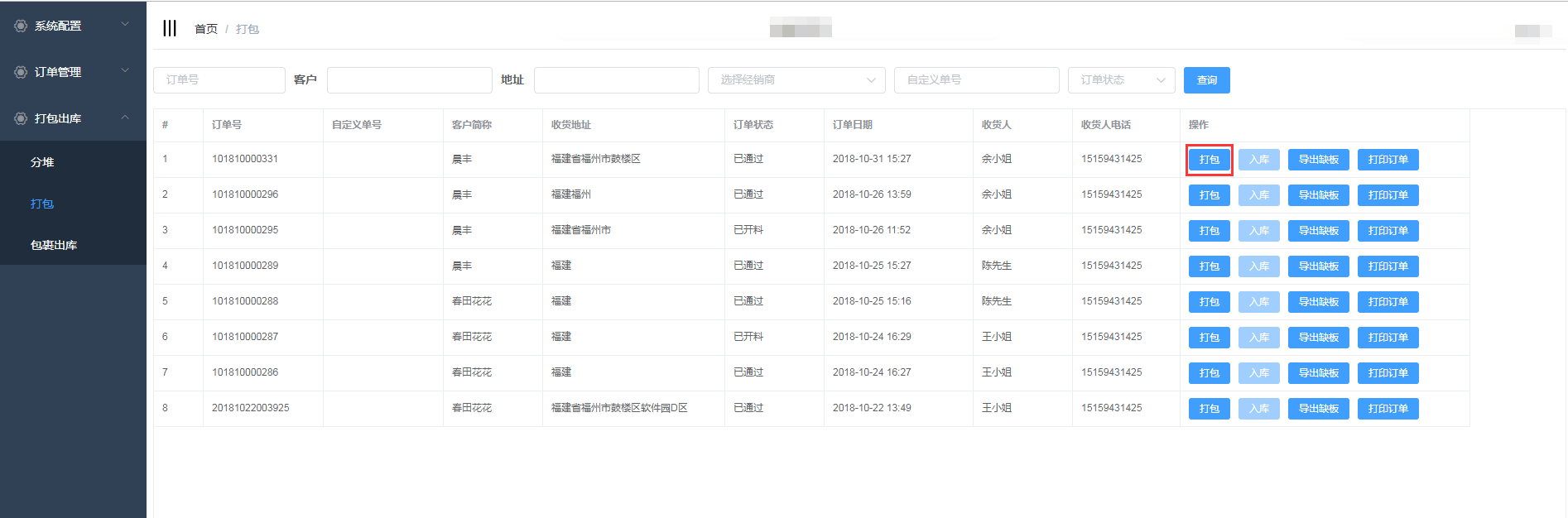Click the gear icon beside 打包出库

pos(21,118)
